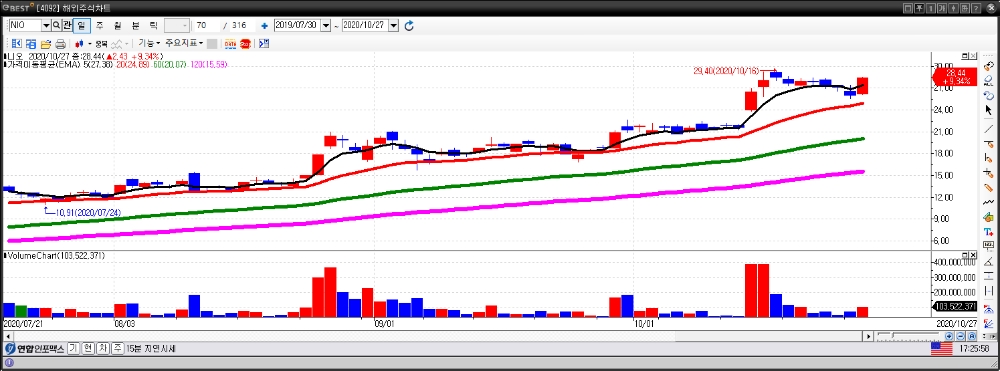Image resolution: width=1000 pixels, height=371 pixels.
Task: Open the 주요지표 menu
Action: (184, 43)
